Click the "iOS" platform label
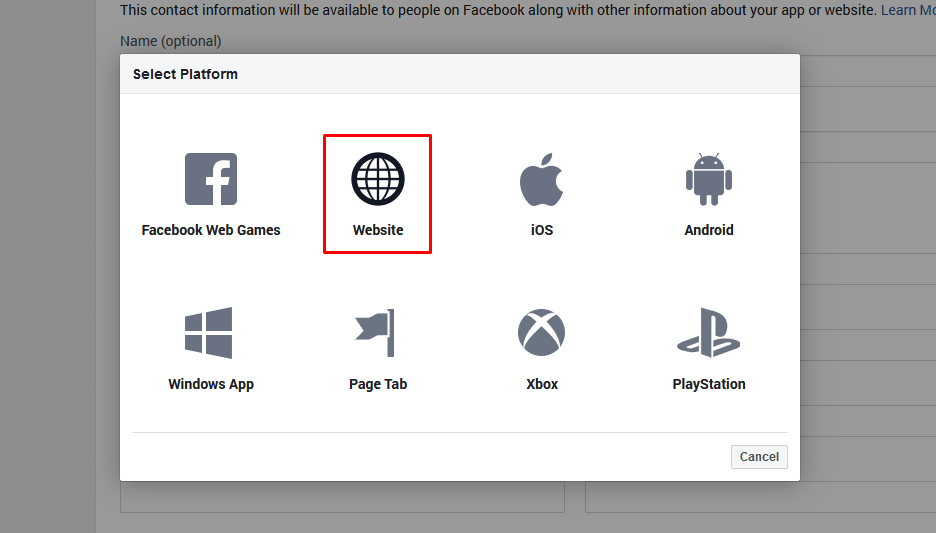The width and height of the screenshot is (936, 533). click(542, 230)
